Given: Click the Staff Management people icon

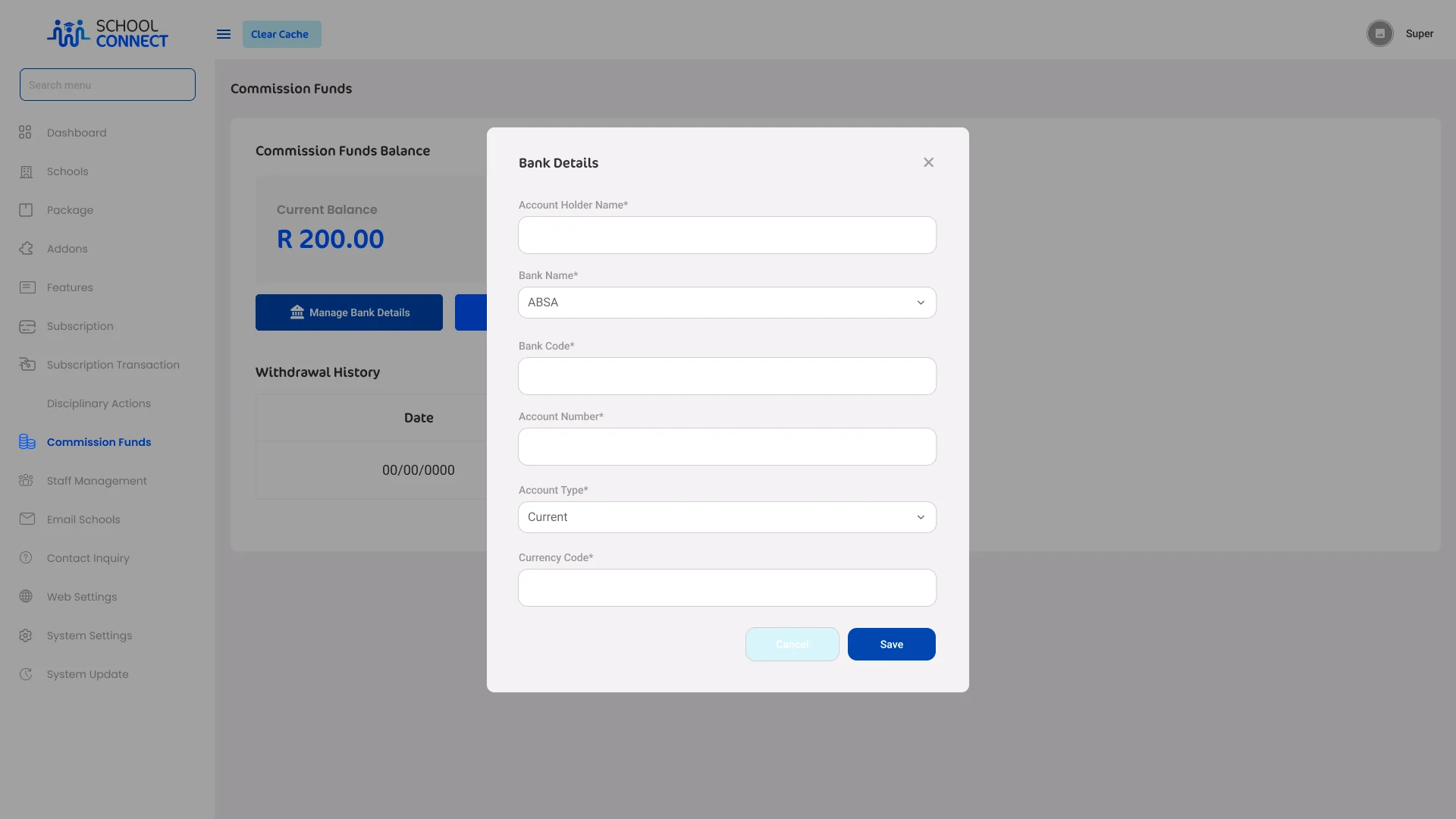Looking at the screenshot, I should 27,481.
